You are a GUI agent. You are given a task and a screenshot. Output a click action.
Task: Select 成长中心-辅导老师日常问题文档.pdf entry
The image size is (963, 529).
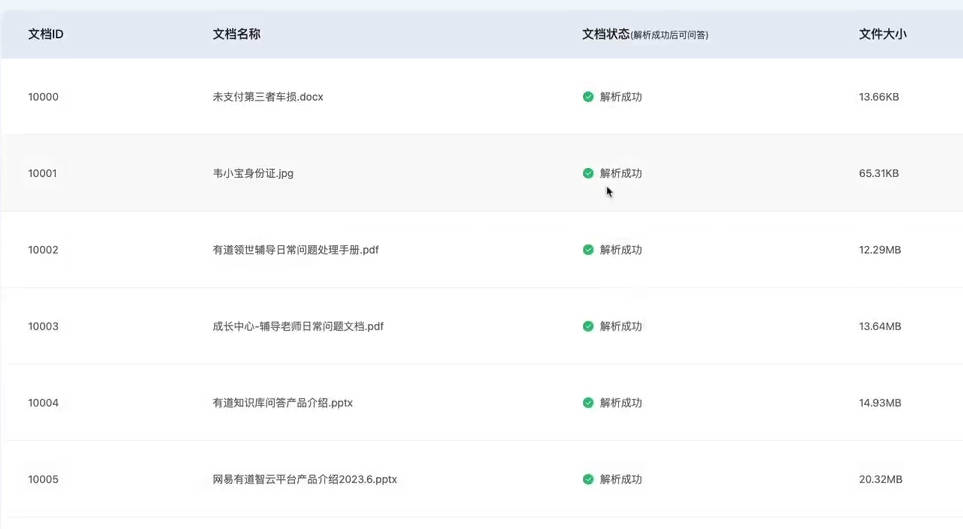(298, 326)
